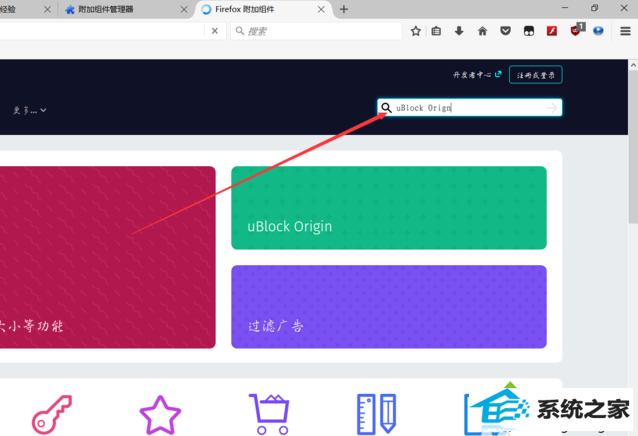This screenshot has width=638, height=436.
Task: Close the Firefox 附加组件 tab
Action: (x=321, y=9)
